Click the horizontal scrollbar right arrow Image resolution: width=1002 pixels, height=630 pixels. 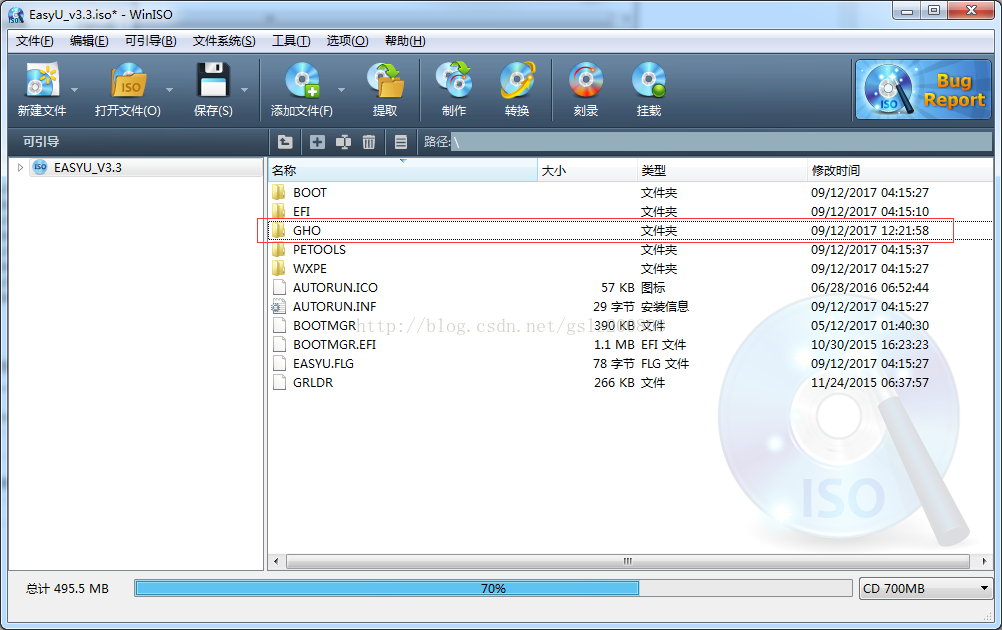pyautogui.click(x=984, y=562)
